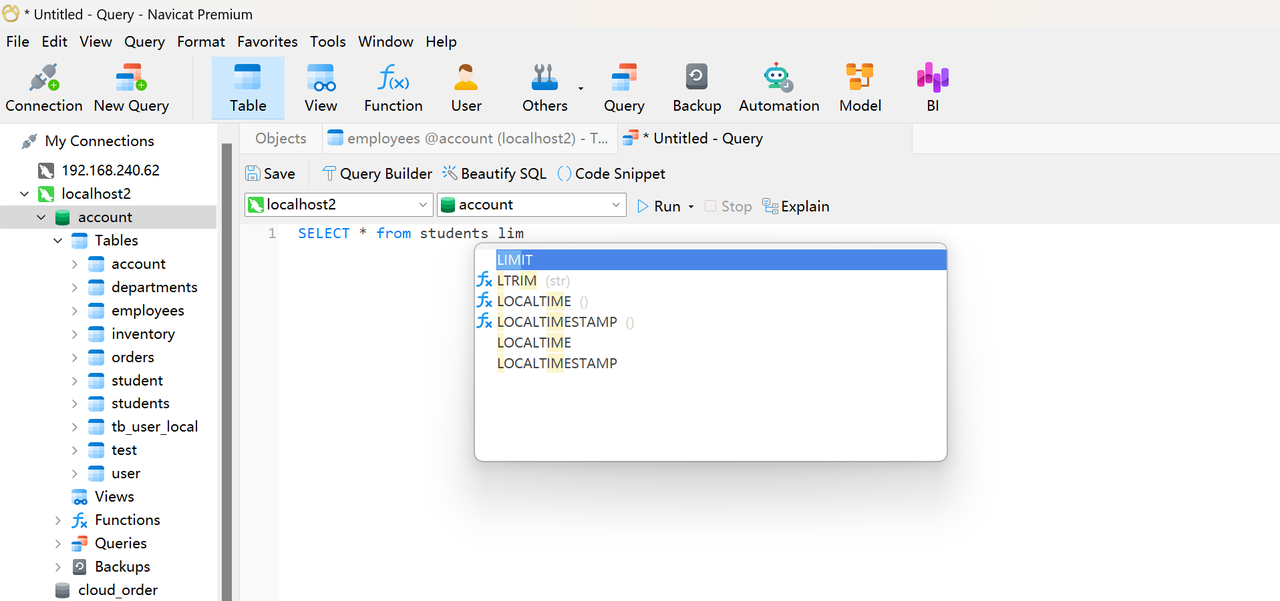Image resolution: width=1280 pixels, height=601 pixels.
Task: Select the test table
Action: pyautogui.click(x=124, y=450)
